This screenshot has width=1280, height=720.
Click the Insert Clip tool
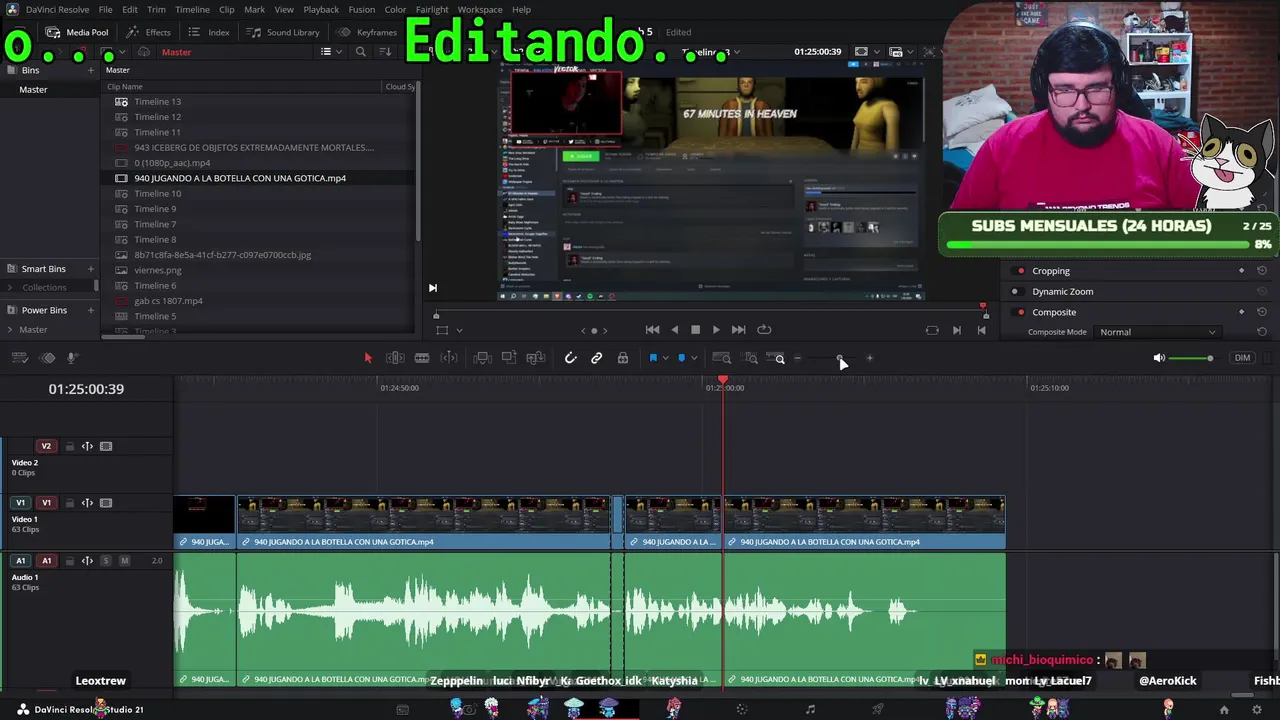click(x=482, y=358)
